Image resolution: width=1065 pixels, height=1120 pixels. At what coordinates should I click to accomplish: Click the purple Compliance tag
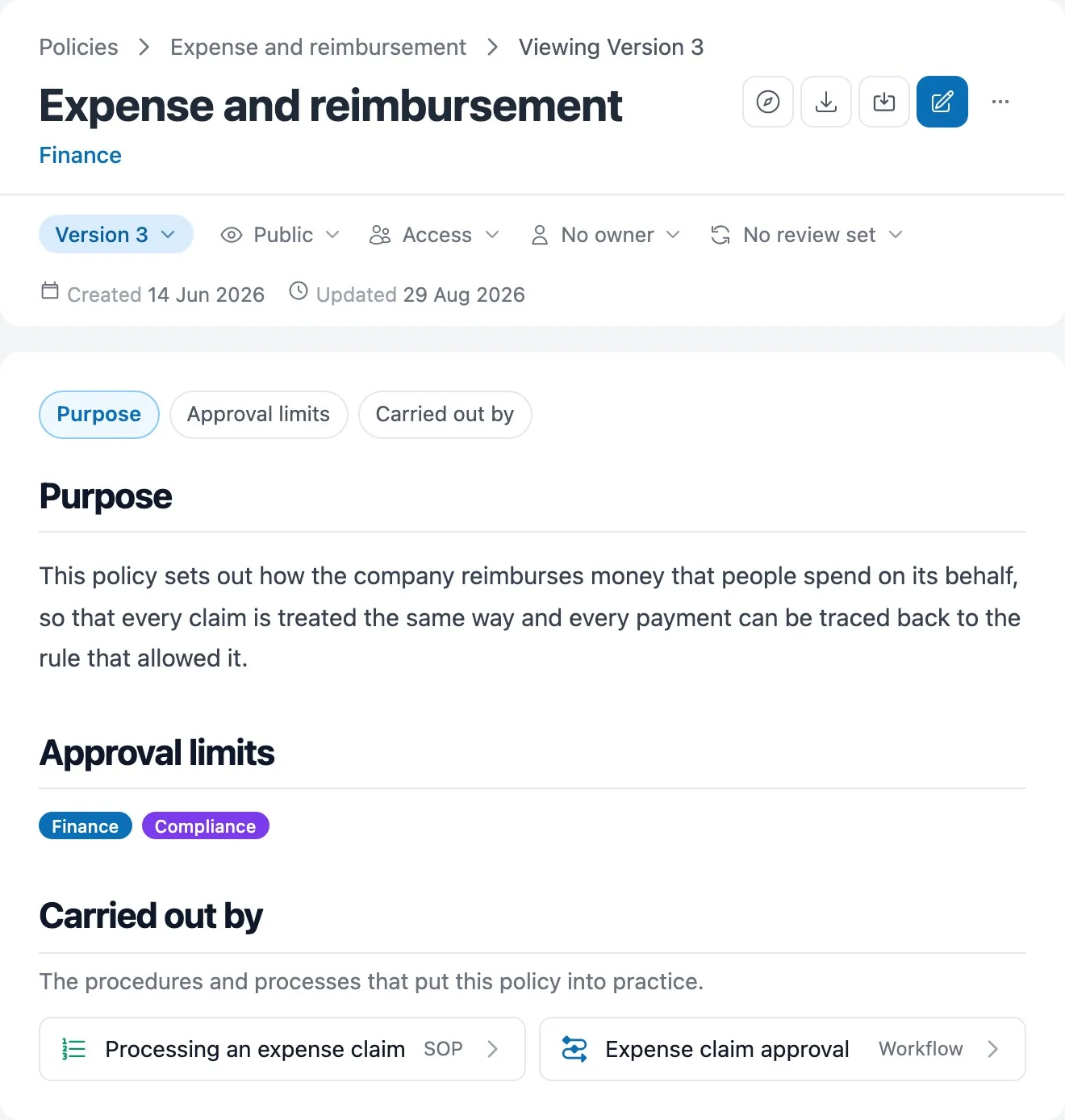click(206, 825)
